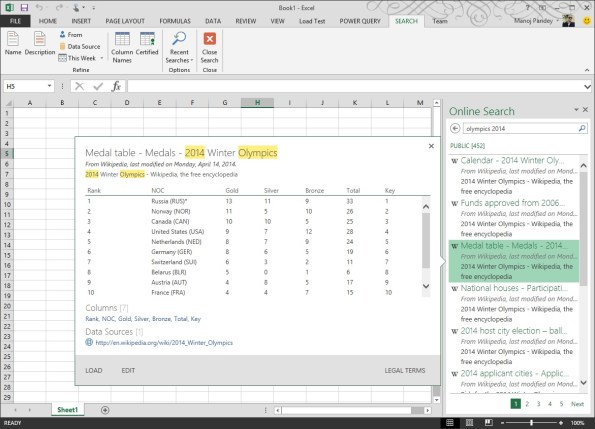This screenshot has width=595, height=429.
Task: Click the Save icon in quick access toolbar
Action: (x=24, y=7)
